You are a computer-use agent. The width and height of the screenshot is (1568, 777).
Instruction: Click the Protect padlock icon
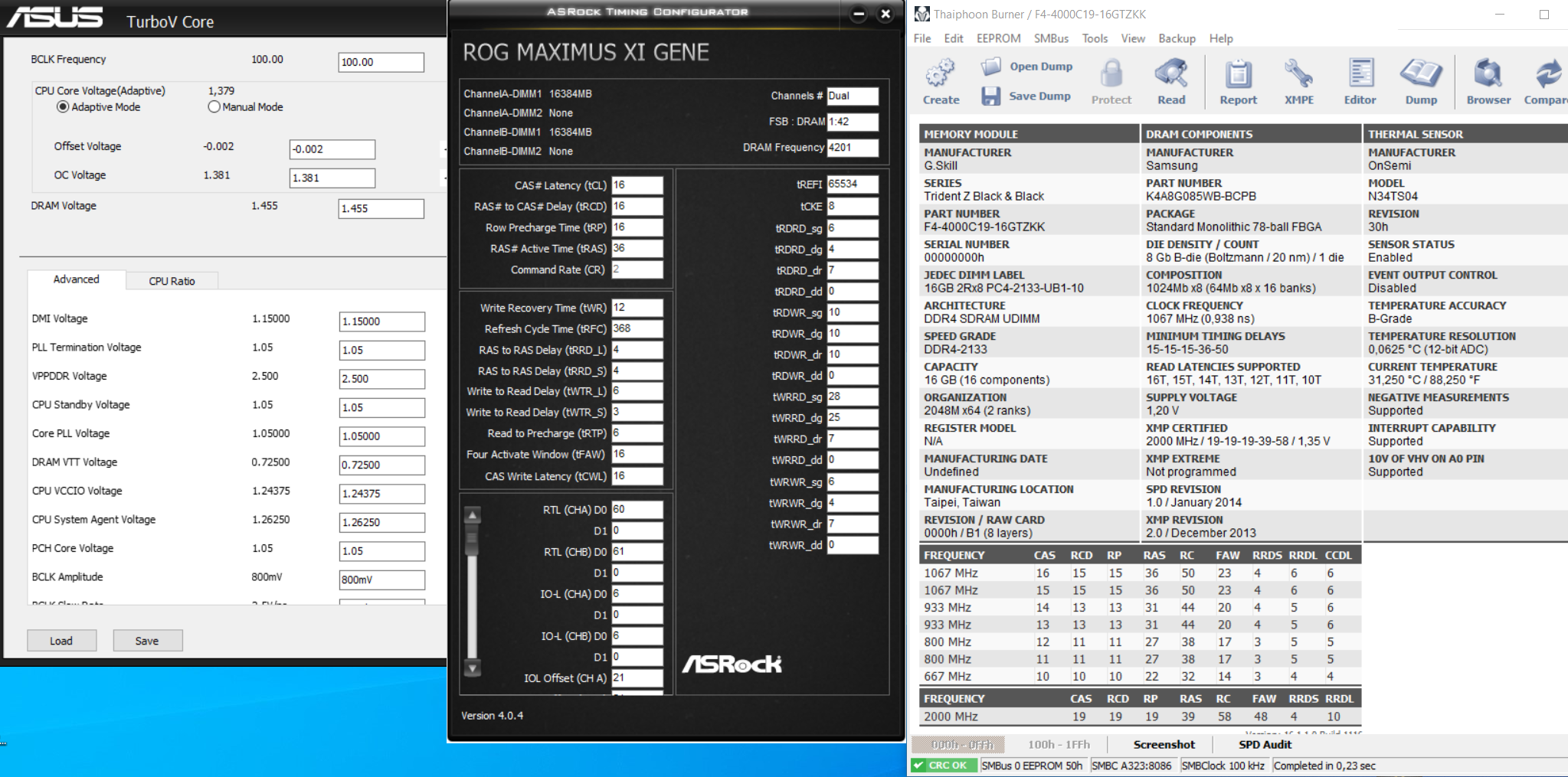click(1111, 82)
